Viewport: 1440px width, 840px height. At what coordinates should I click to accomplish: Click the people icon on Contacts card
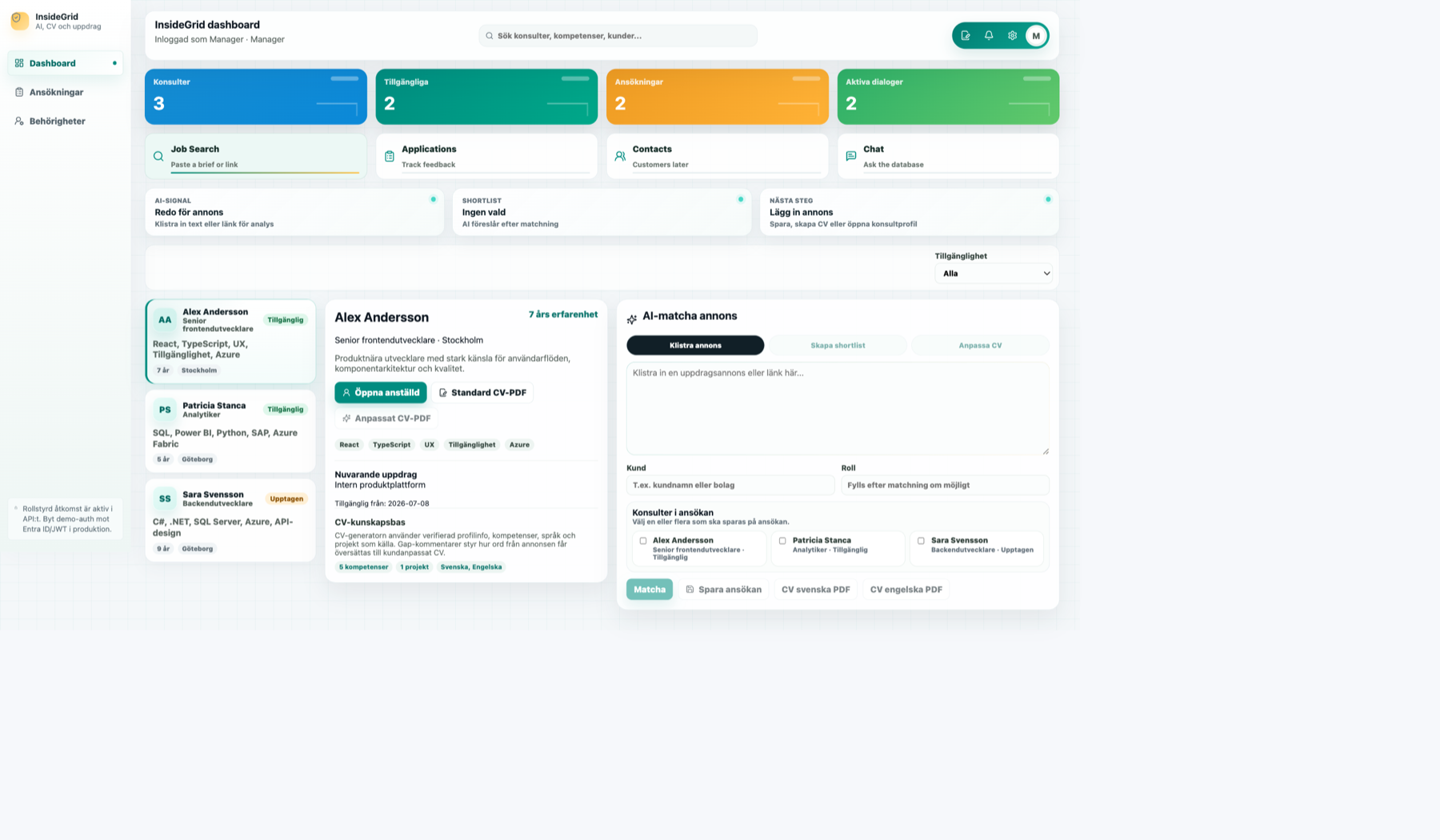620,156
